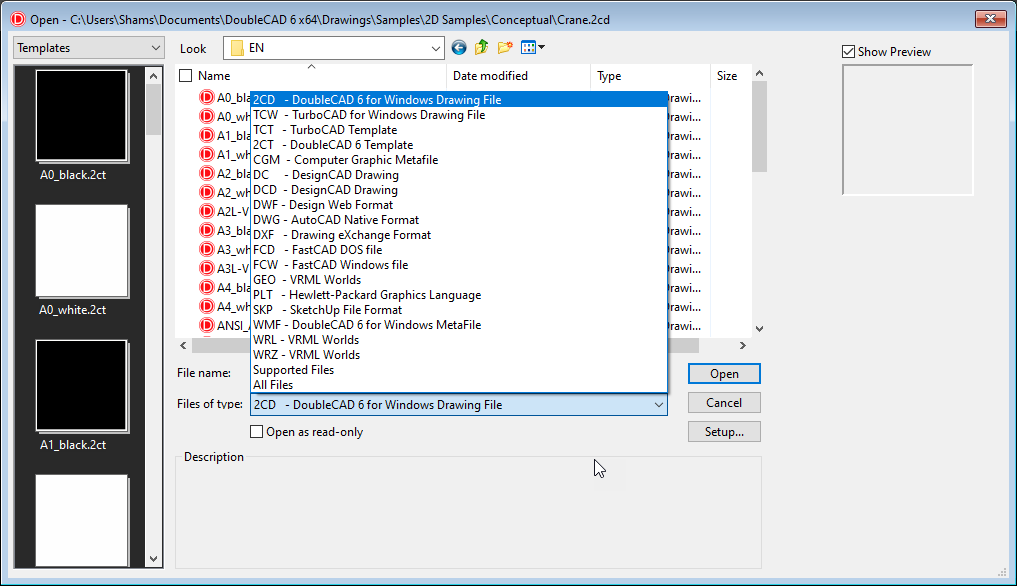Select DCD DesignCAD Drawing option
The image size is (1017, 586).
click(459, 189)
